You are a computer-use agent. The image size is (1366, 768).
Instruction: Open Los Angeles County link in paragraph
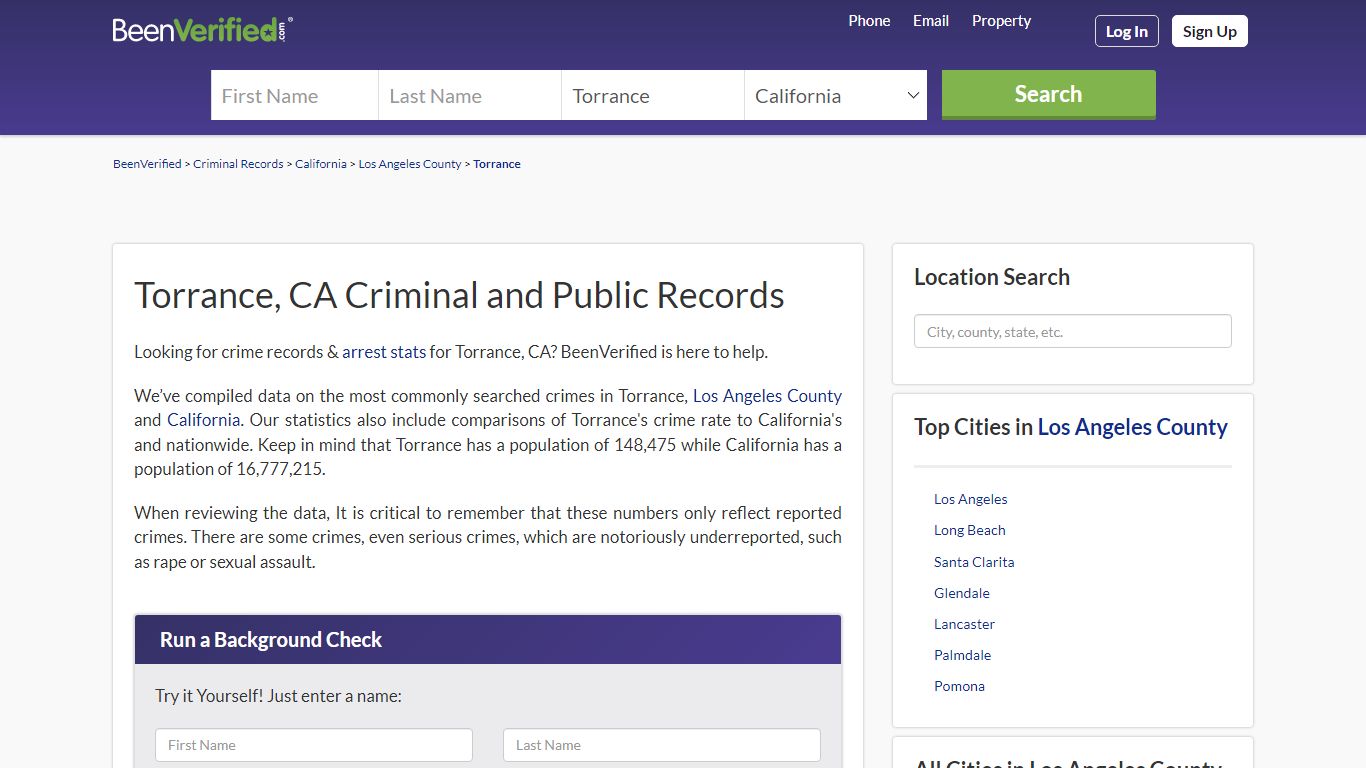click(x=767, y=396)
